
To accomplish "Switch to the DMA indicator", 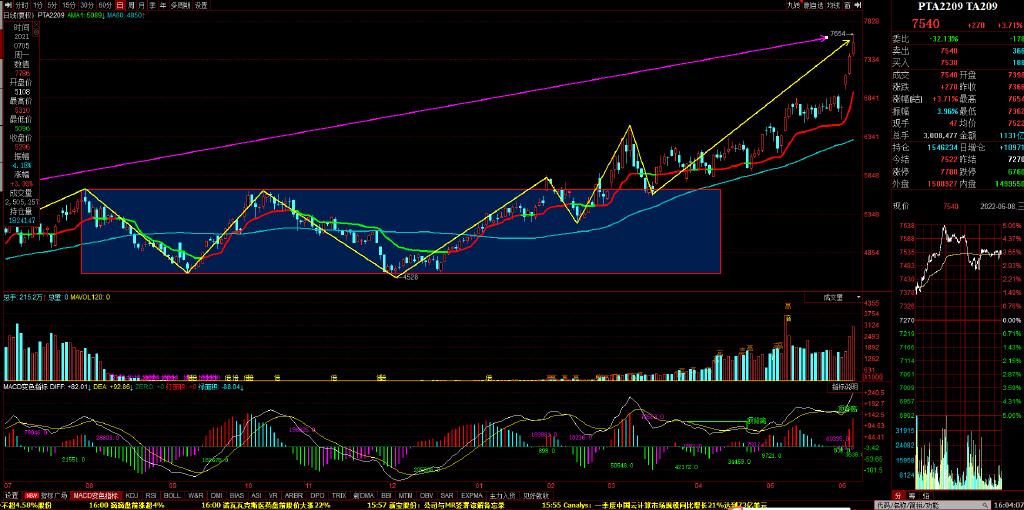I will pos(363,496).
